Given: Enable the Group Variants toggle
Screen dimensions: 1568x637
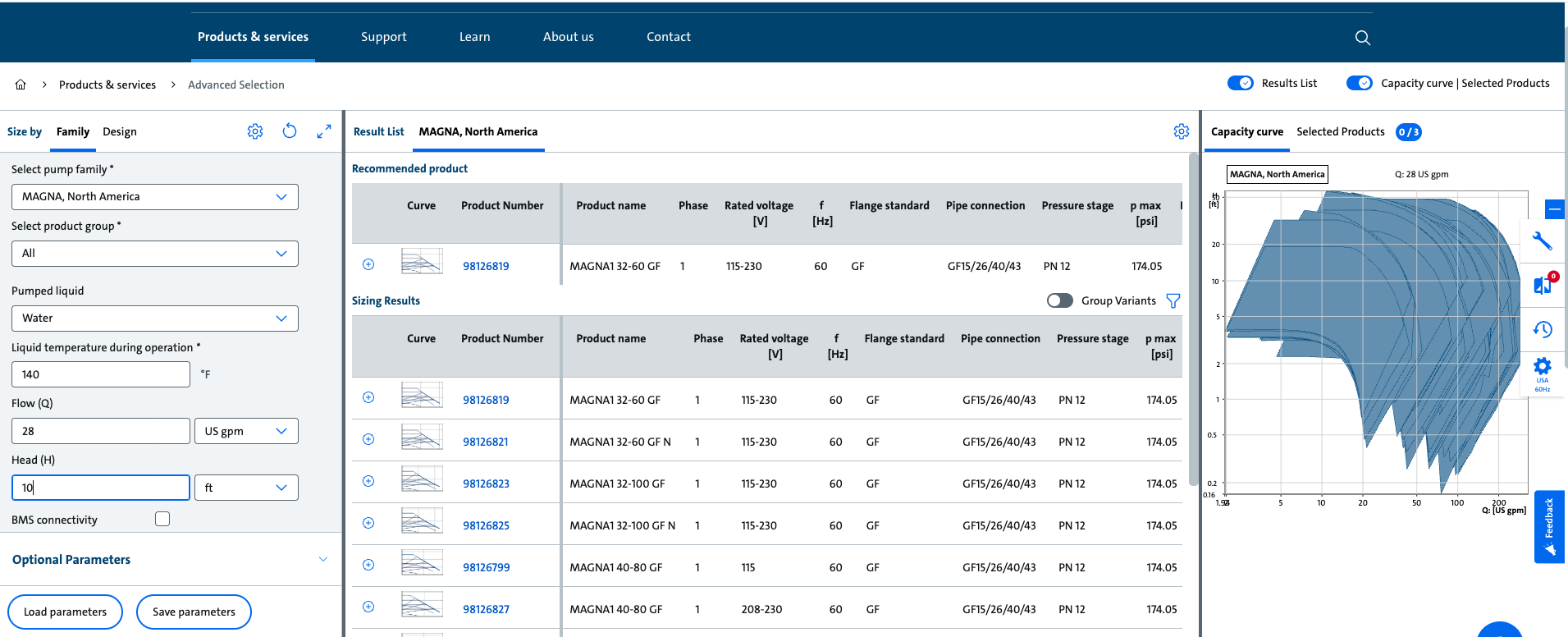Looking at the screenshot, I should 1059,300.
